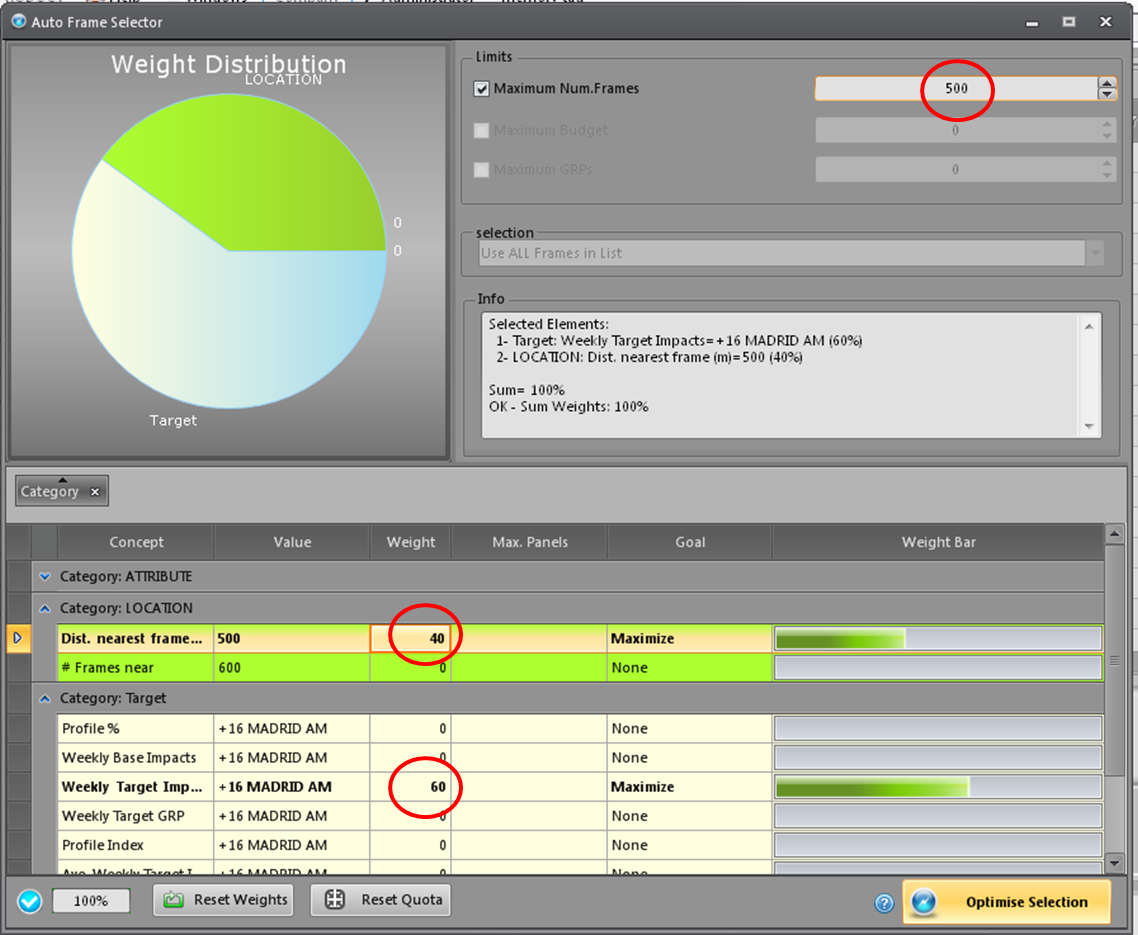This screenshot has width=1138, height=935.
Task: Collapse the Category: Target group
Action: [44, 698]
